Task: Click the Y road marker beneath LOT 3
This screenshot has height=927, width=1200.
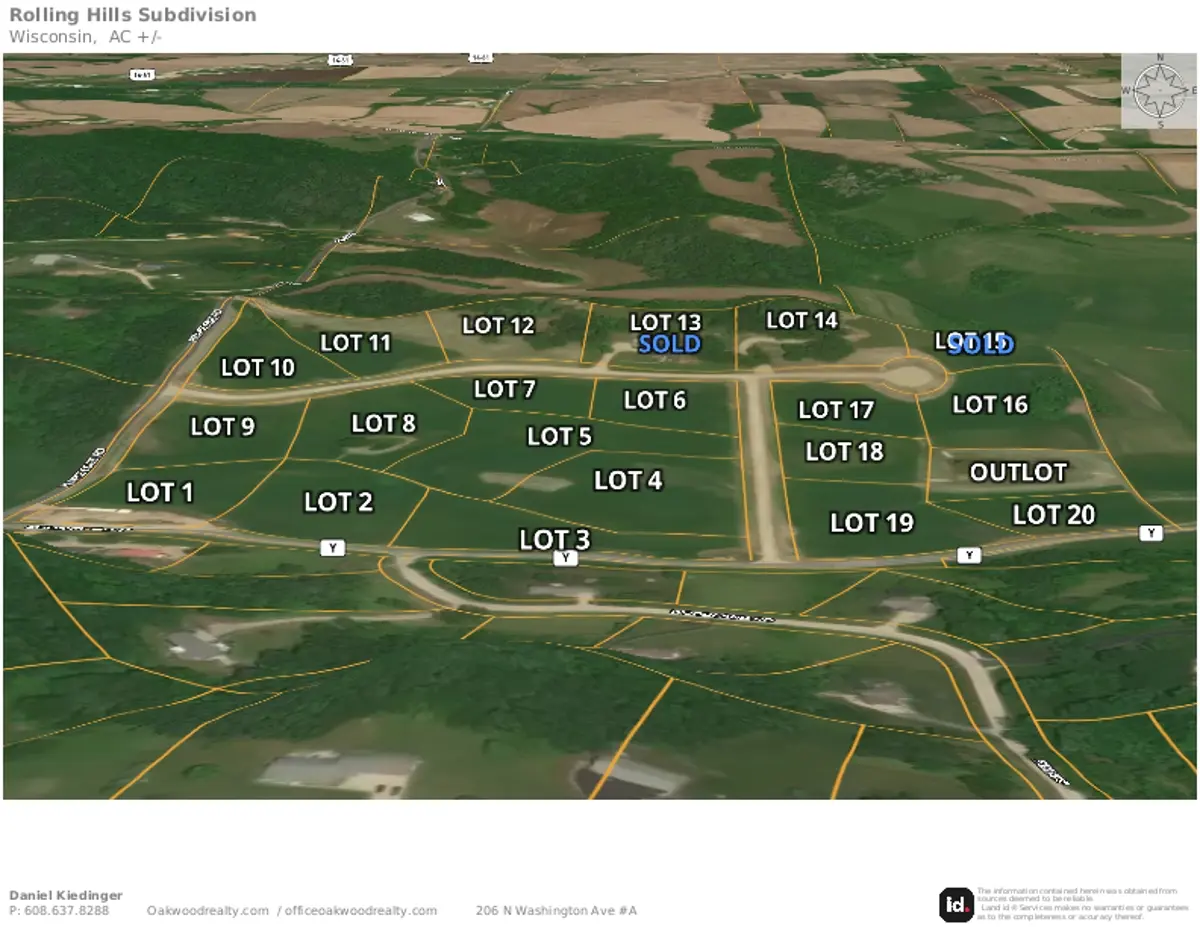Action: click(x=566, y=558)
